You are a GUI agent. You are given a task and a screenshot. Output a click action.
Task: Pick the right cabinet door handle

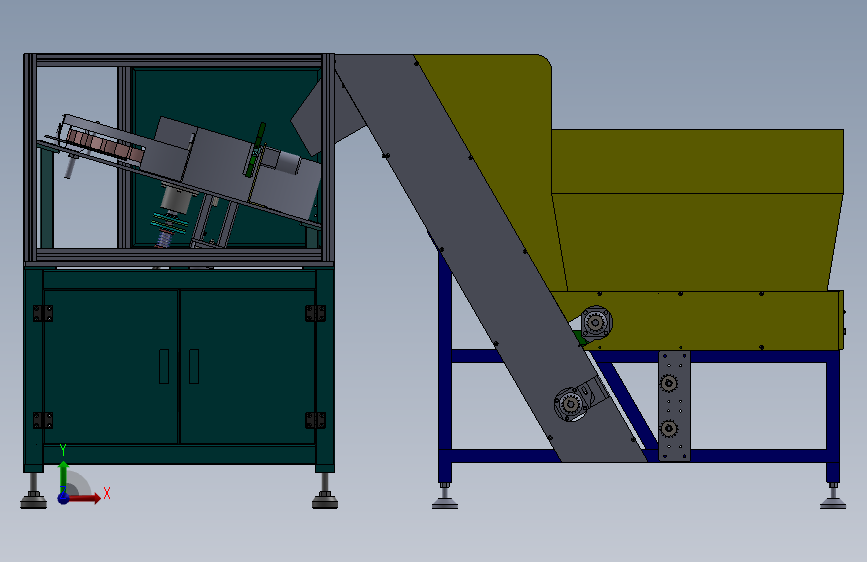pyautogui.click(x=194, y=366)
